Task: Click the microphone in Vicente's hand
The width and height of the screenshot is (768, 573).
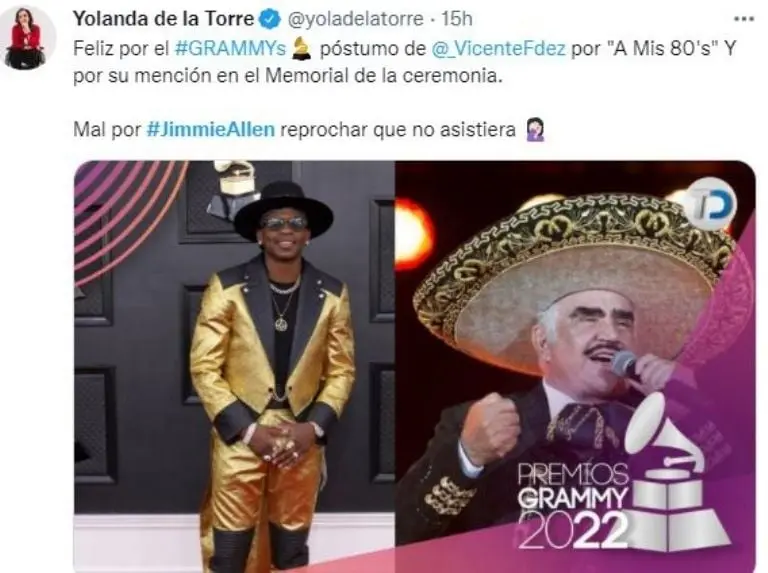Action: click(625, 365)
